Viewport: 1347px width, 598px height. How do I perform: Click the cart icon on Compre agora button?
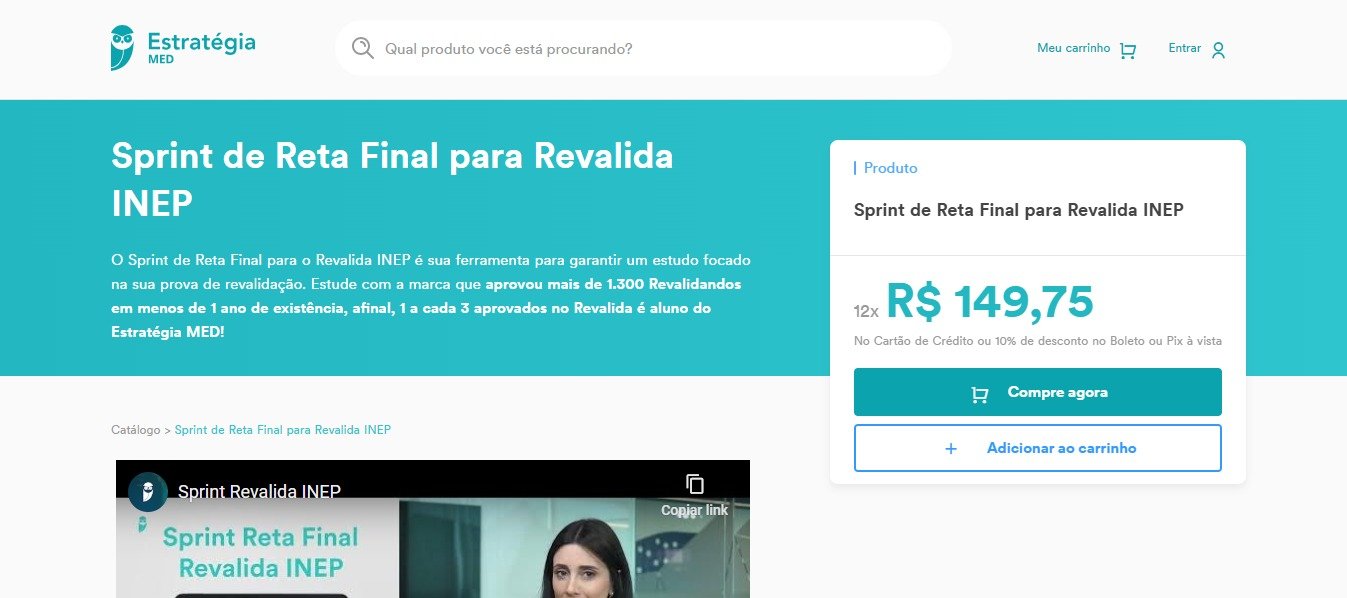pos(980,394)
